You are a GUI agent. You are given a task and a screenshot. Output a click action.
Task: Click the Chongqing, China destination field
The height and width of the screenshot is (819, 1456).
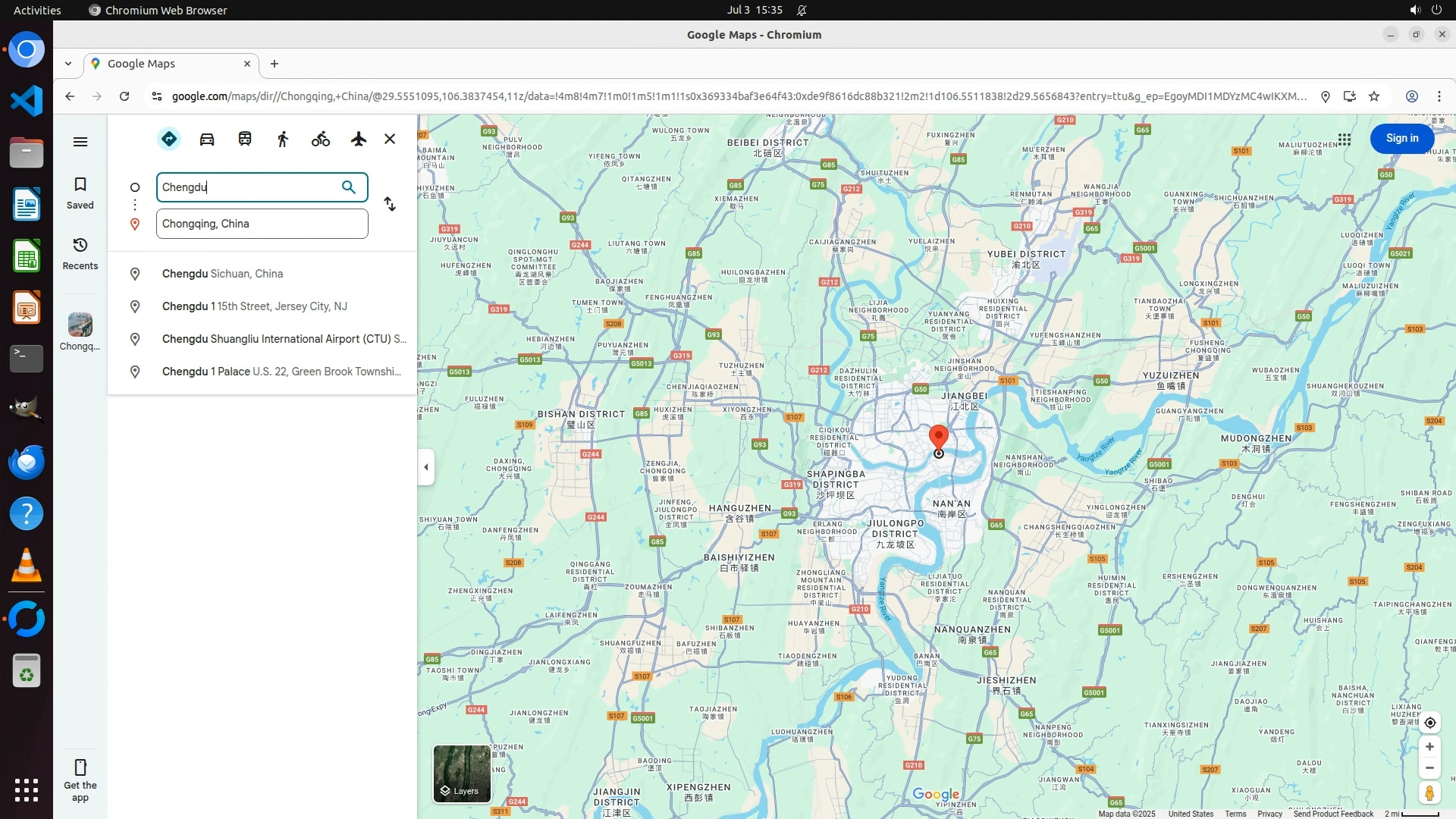point(262,224)
